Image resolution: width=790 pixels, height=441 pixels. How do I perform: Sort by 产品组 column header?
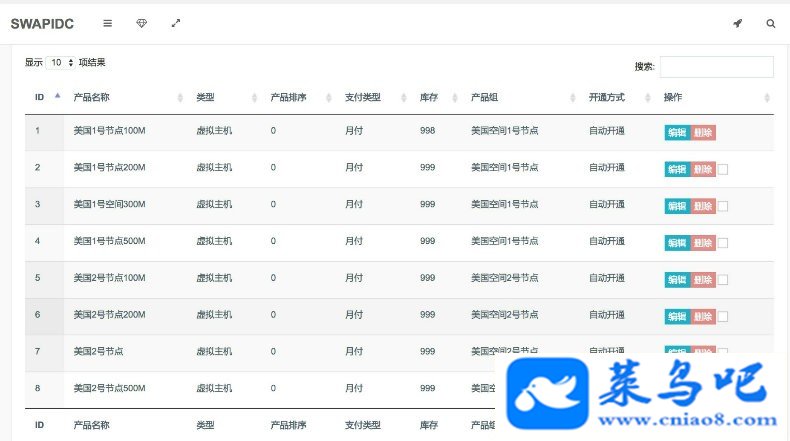(x=484, y=97)
